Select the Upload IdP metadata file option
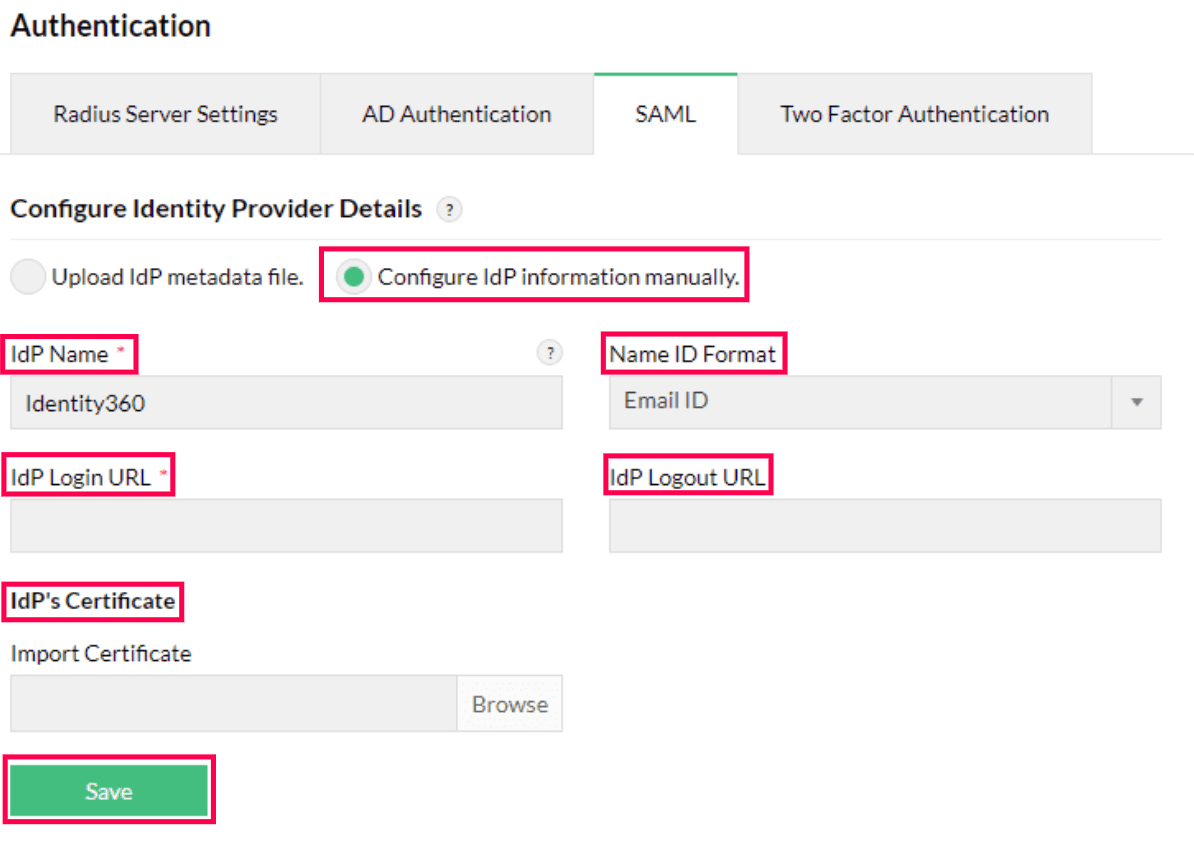 click(x=29, y=277)
